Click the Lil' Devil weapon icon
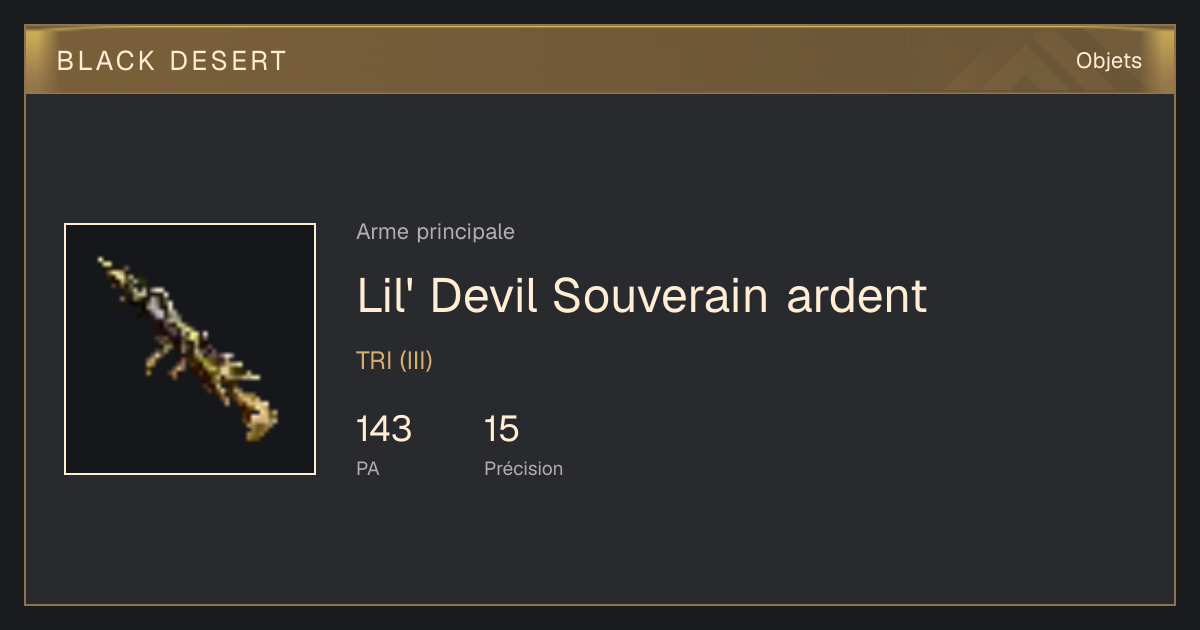Image resolution: width=1200 pixels, height=630 pixels. [x=190, y=349]
